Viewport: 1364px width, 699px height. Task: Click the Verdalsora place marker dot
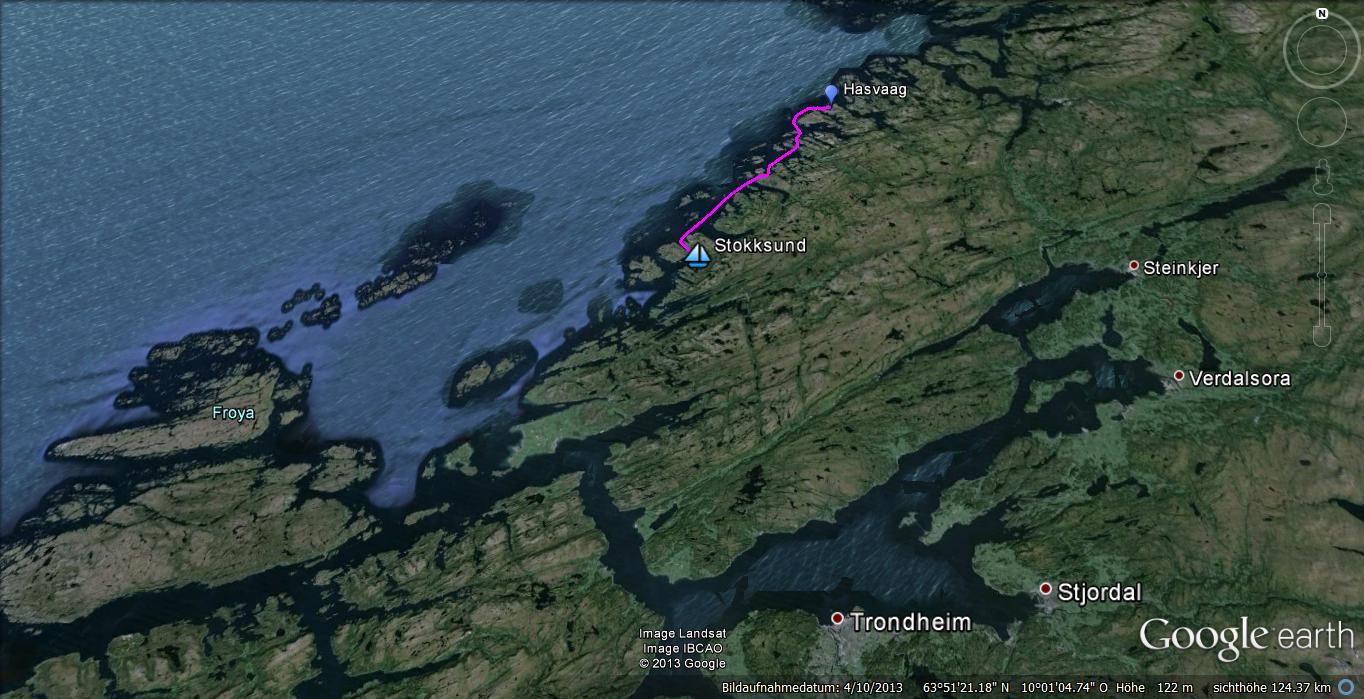click(1179, 376)
